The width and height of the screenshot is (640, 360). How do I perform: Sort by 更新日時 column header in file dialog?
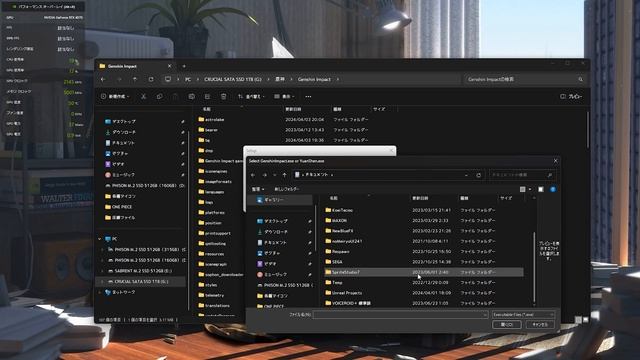pos(420,198)
